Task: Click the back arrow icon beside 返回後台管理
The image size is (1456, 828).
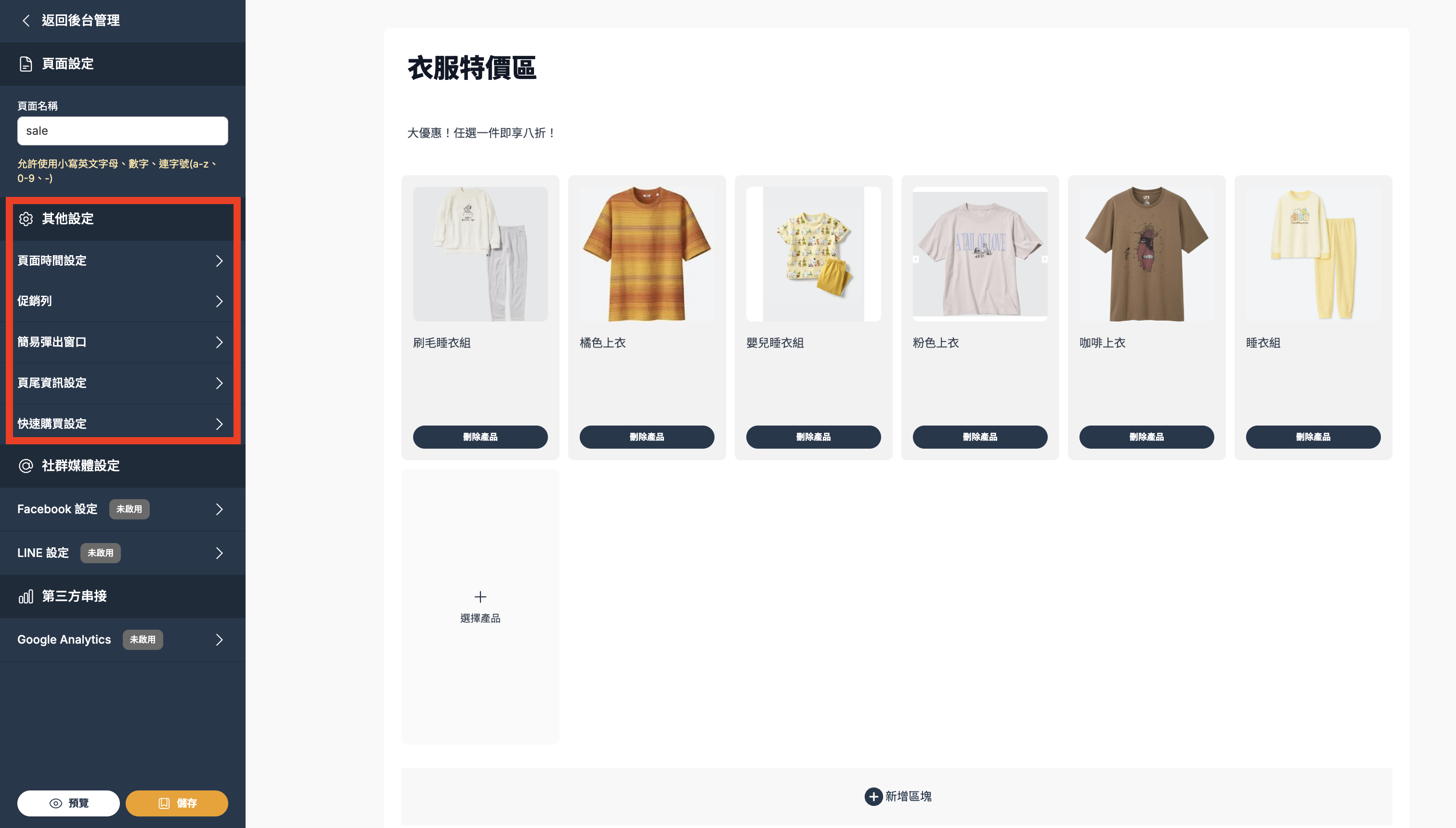Action: point(26,21)
